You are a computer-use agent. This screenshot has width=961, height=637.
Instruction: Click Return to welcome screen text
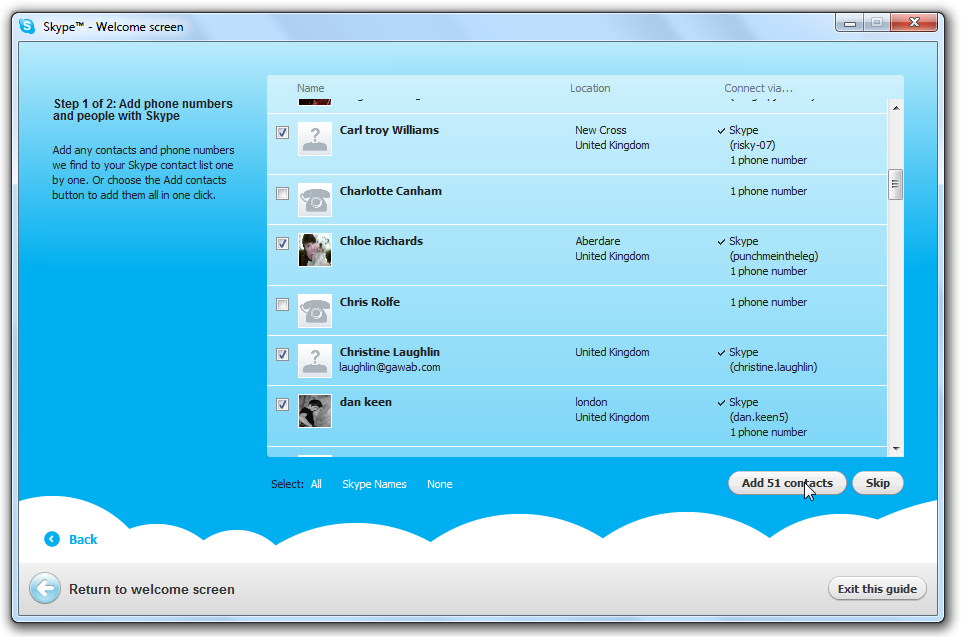[x=151, y=589]
